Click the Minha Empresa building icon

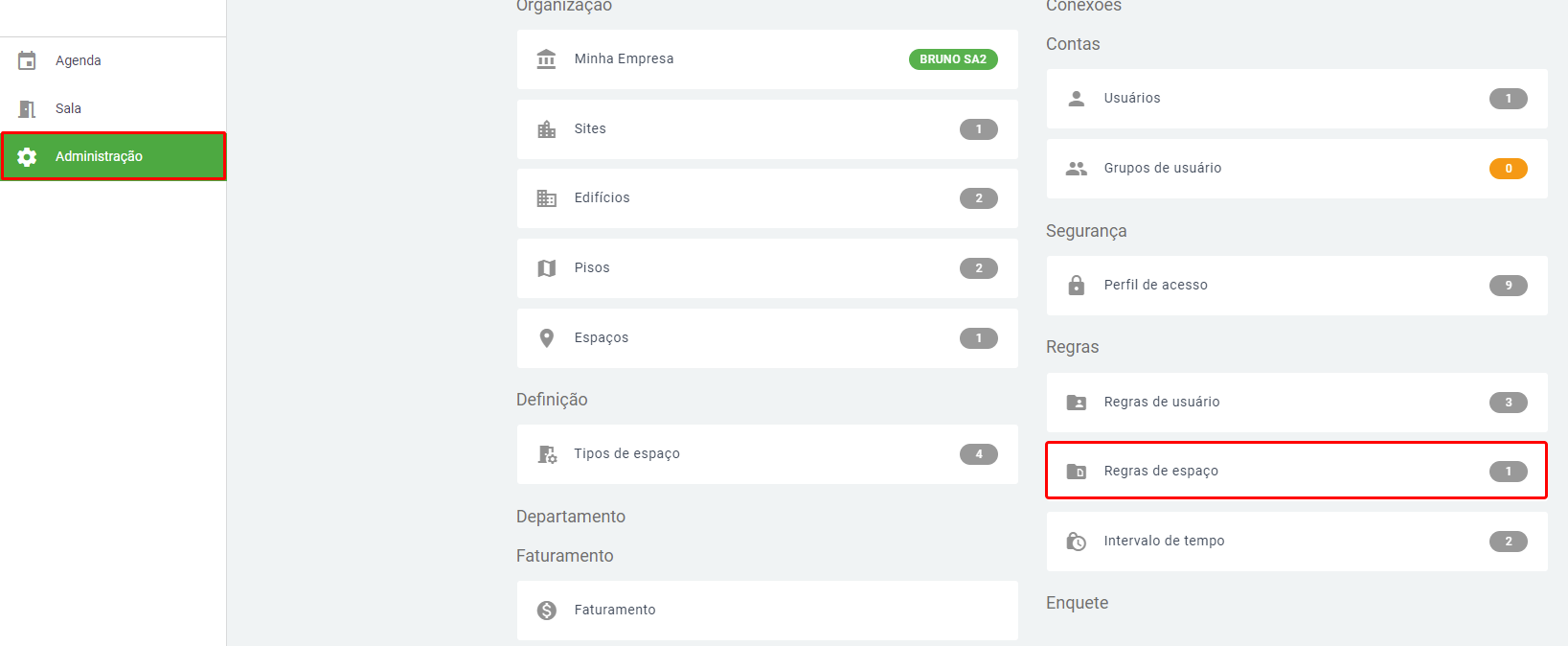pos(547,59)
